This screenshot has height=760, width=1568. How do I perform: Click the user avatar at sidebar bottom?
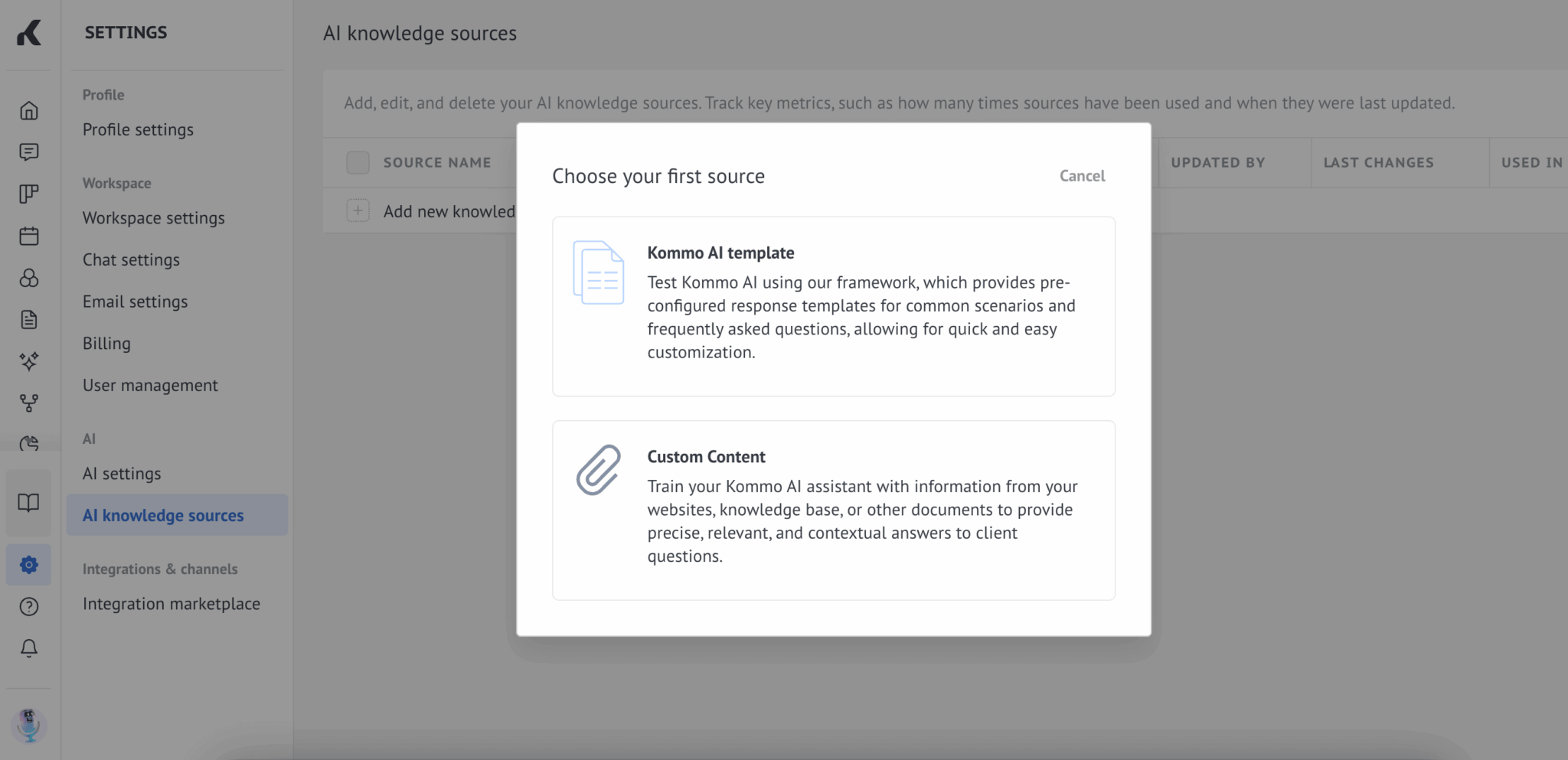point(29,725)
